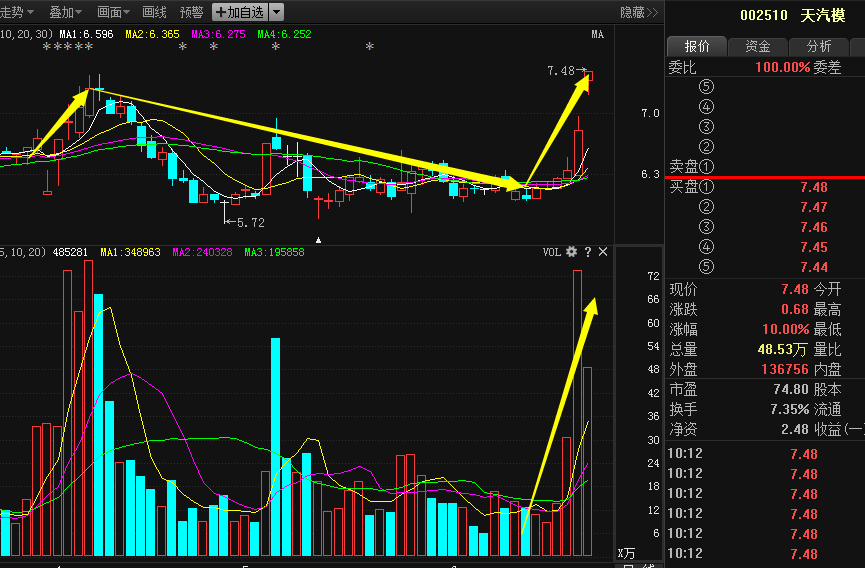Switch to the 资金 tab
This screenshot has height=568, width=865.
tap(757, 46)
